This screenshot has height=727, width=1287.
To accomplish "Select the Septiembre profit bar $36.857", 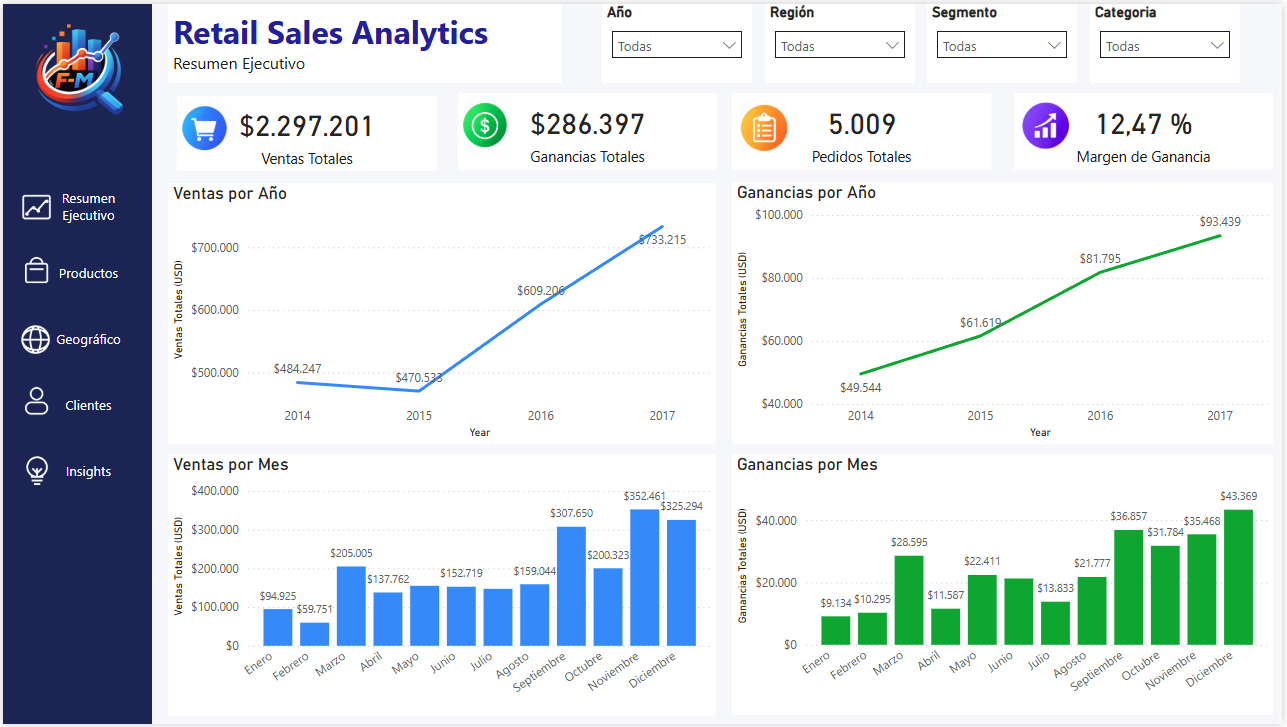I will pyautogui.click(x=1128, y=587).
